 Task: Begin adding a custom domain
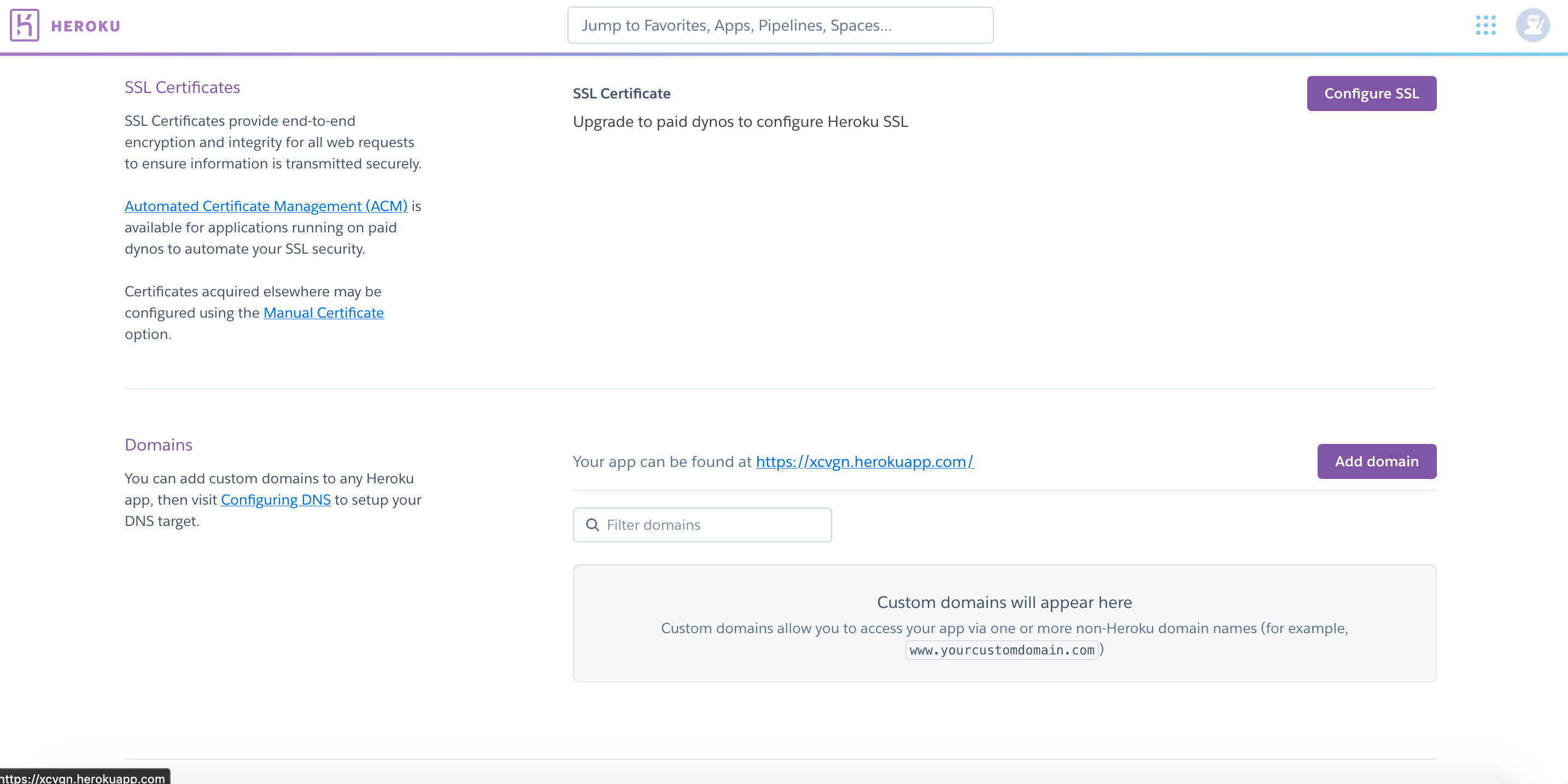1376,461
